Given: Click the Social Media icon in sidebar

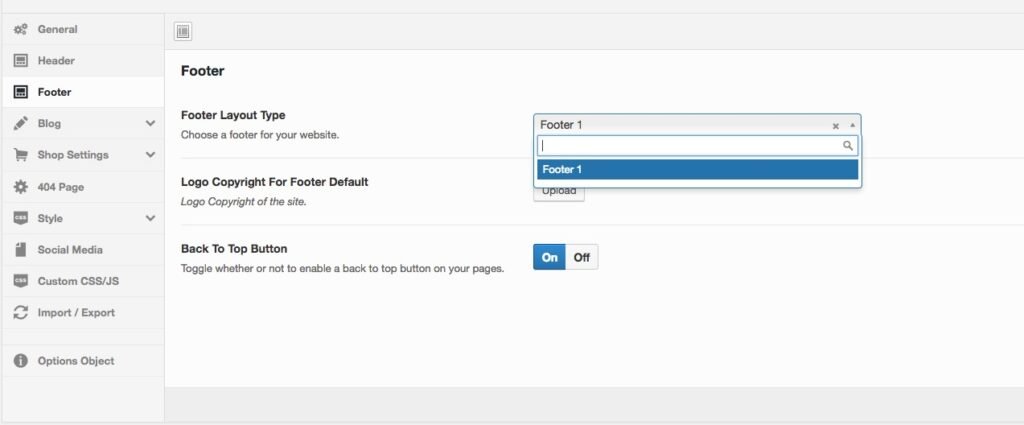Looking at the screenshot, I should (x=20, y=250).
